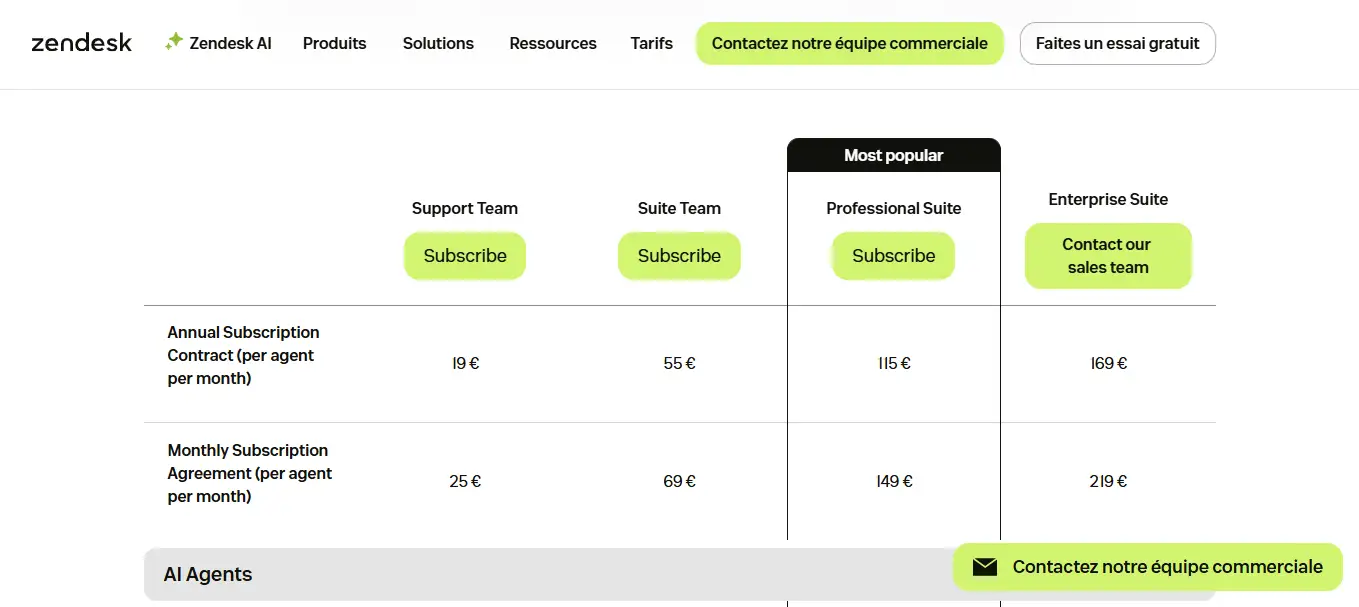The height and width of the screenshot is (607, 1359).
Task: Subscribe to the Support Team plan
Action: pyautogui.click(x=464, y=256)
